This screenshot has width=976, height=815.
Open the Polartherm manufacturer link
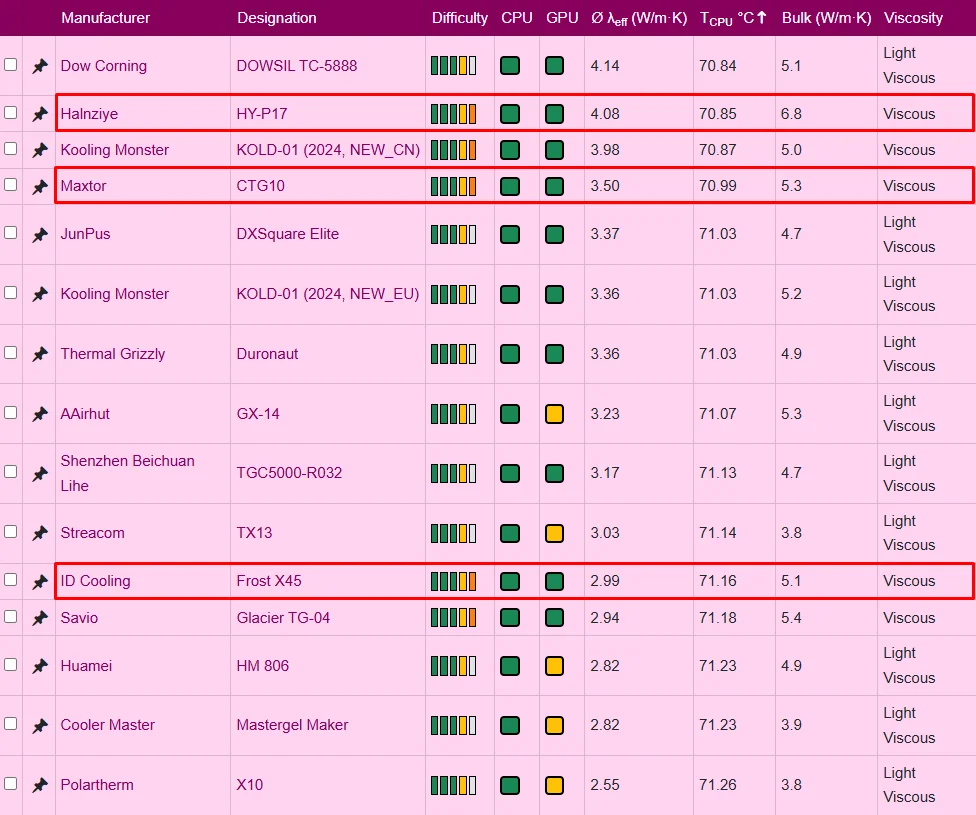click(96, 785)
